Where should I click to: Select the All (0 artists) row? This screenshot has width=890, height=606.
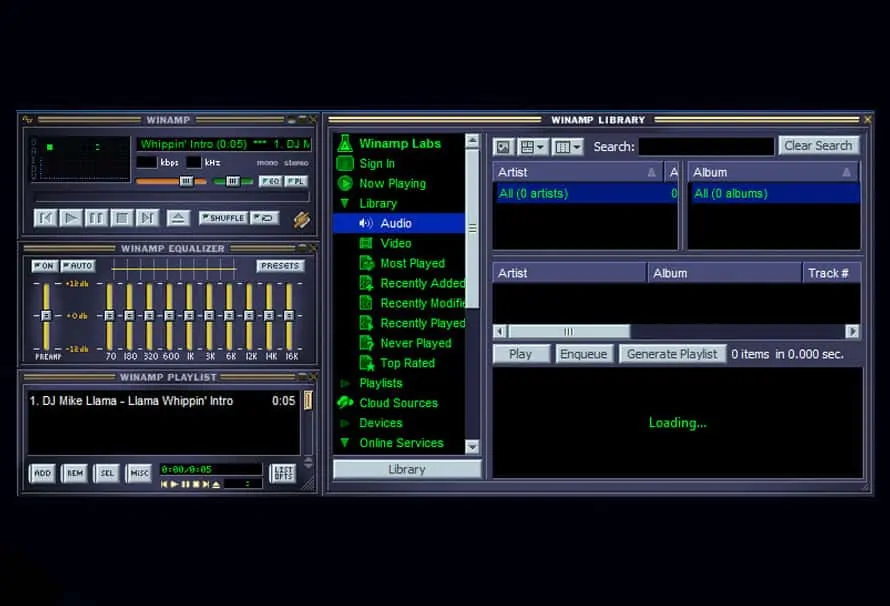pyautogui.click(x=585, y=193)
